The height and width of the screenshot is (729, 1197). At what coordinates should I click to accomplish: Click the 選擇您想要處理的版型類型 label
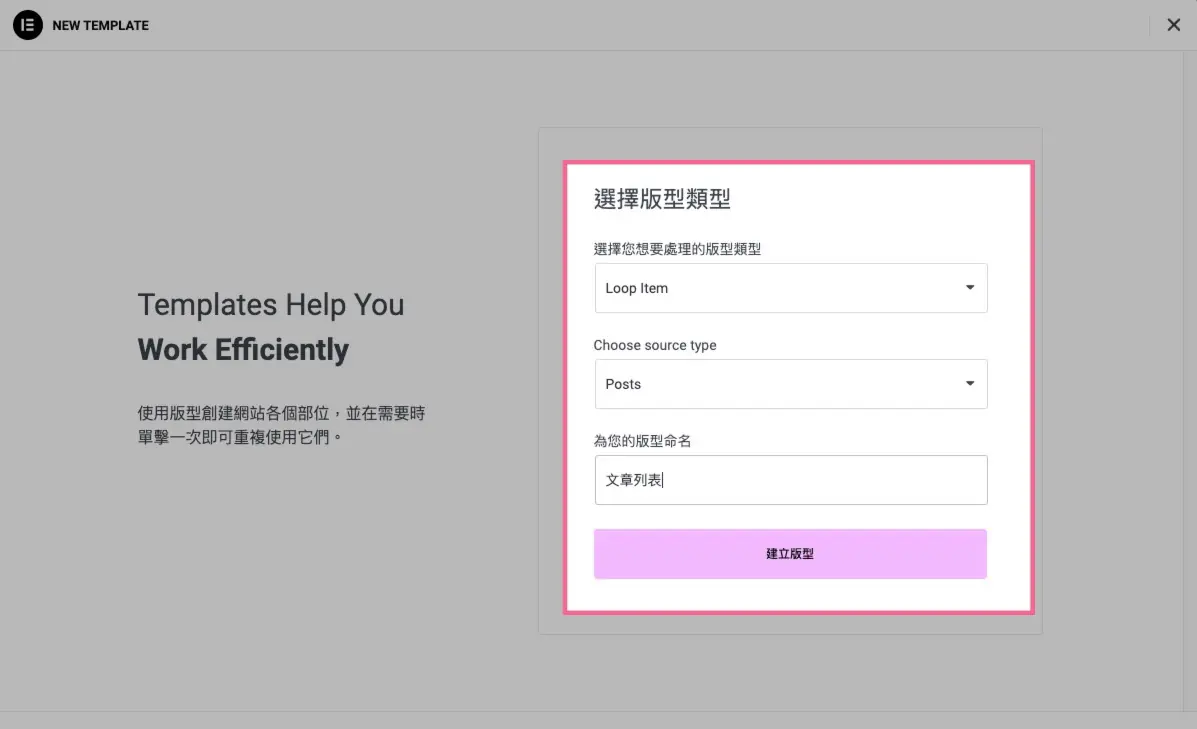pos(677,249)
